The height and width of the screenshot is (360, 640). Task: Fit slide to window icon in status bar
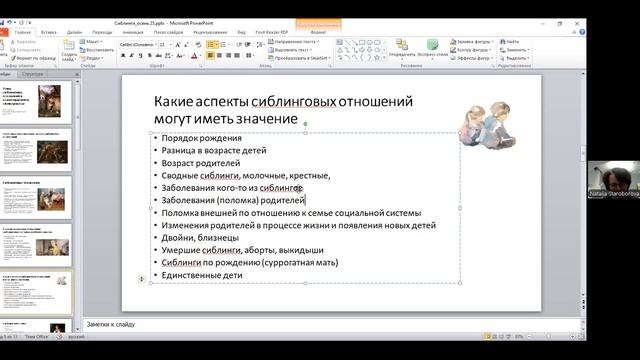(581, 337)
